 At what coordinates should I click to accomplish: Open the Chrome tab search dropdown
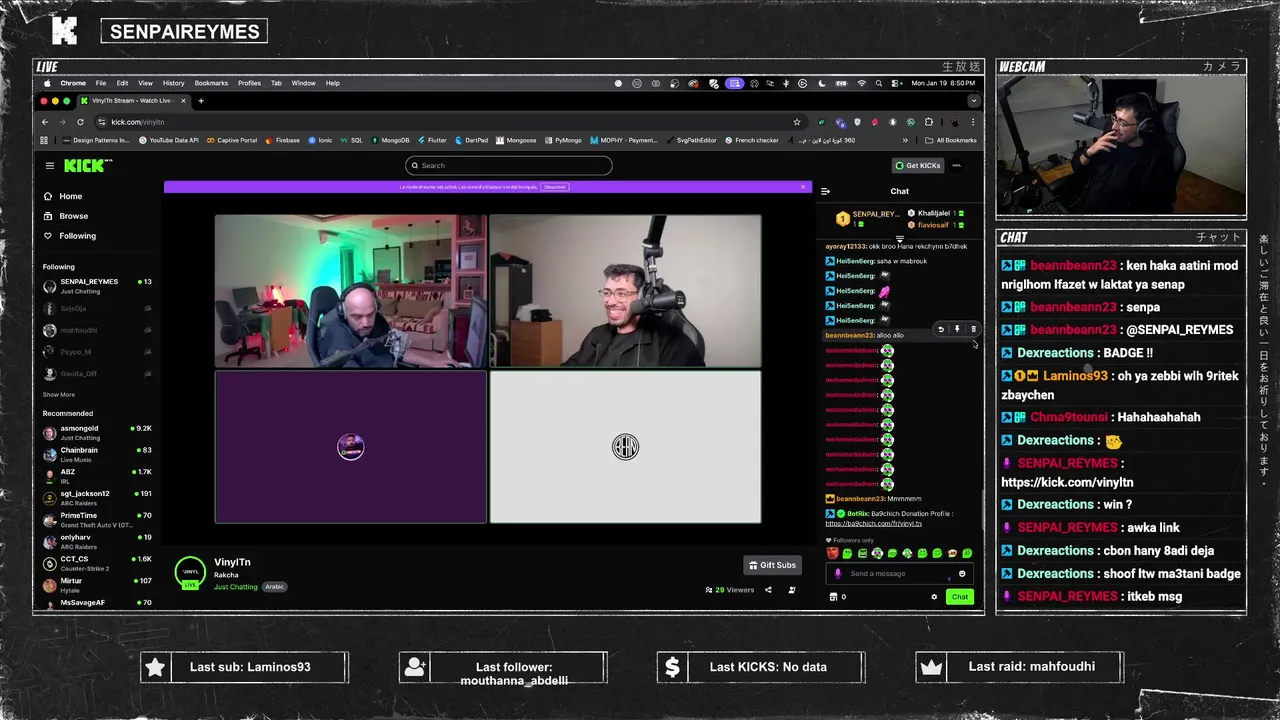click(x=973, y=101)
